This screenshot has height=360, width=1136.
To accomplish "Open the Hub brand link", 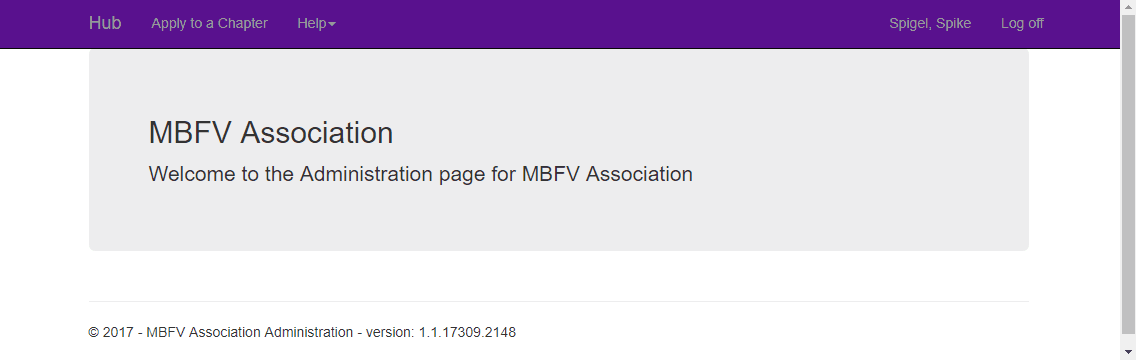I will click(x=105, y=23).
